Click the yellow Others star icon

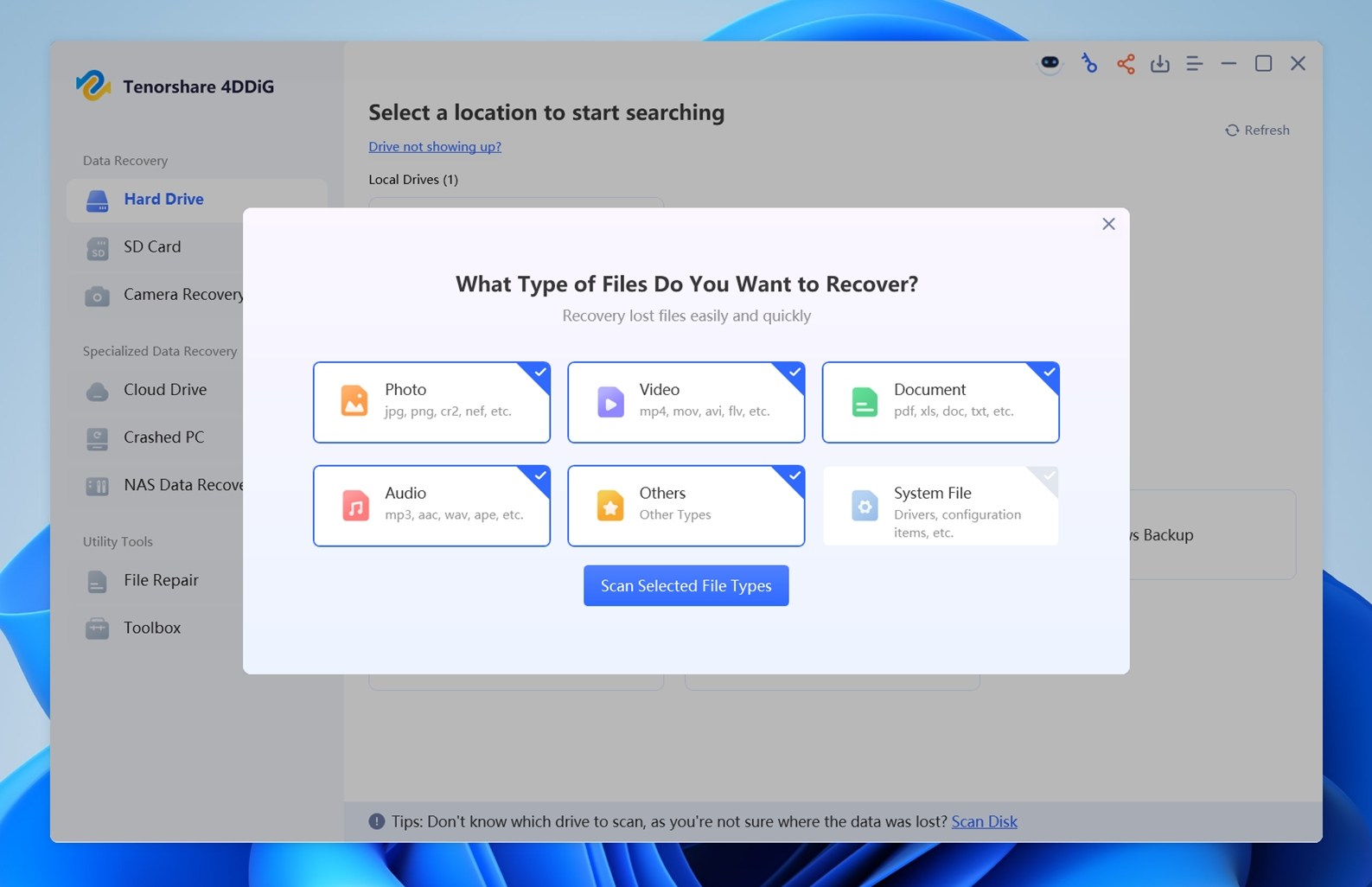point(610,506)
